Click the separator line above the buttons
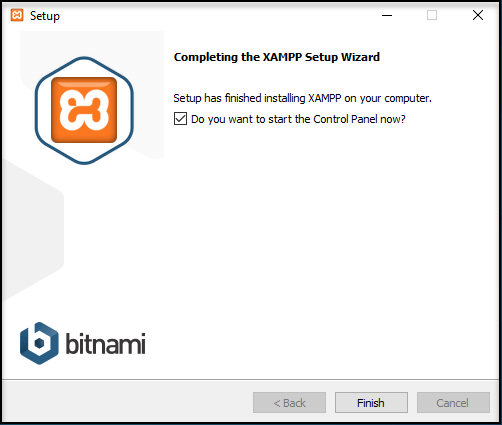 (x=251, y=379)
